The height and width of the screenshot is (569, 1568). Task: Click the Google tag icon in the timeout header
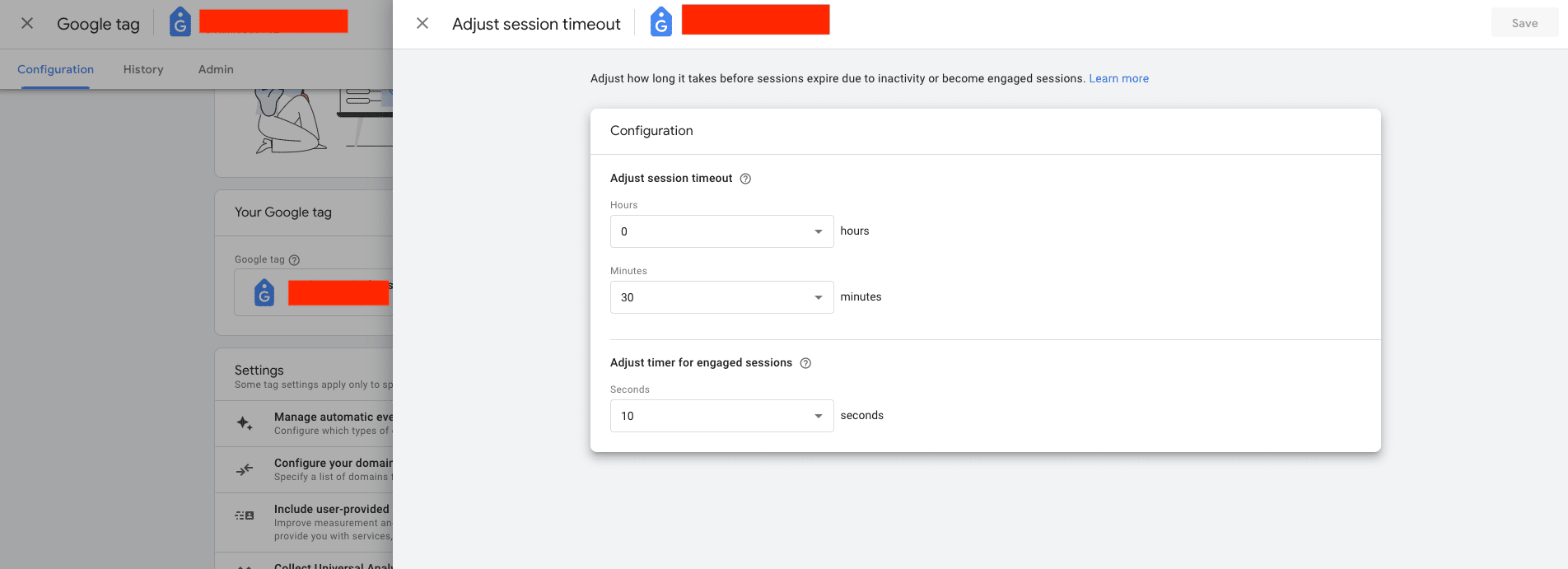click(x=660, y=22)
